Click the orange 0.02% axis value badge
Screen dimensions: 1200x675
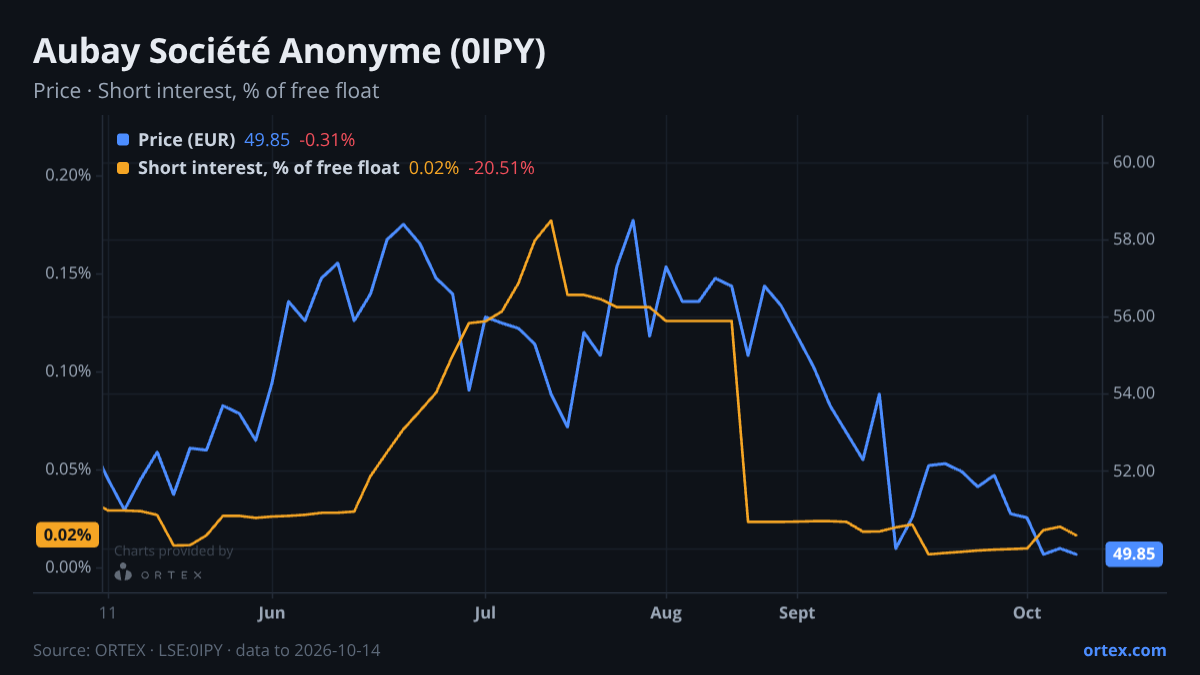(68, 535)
